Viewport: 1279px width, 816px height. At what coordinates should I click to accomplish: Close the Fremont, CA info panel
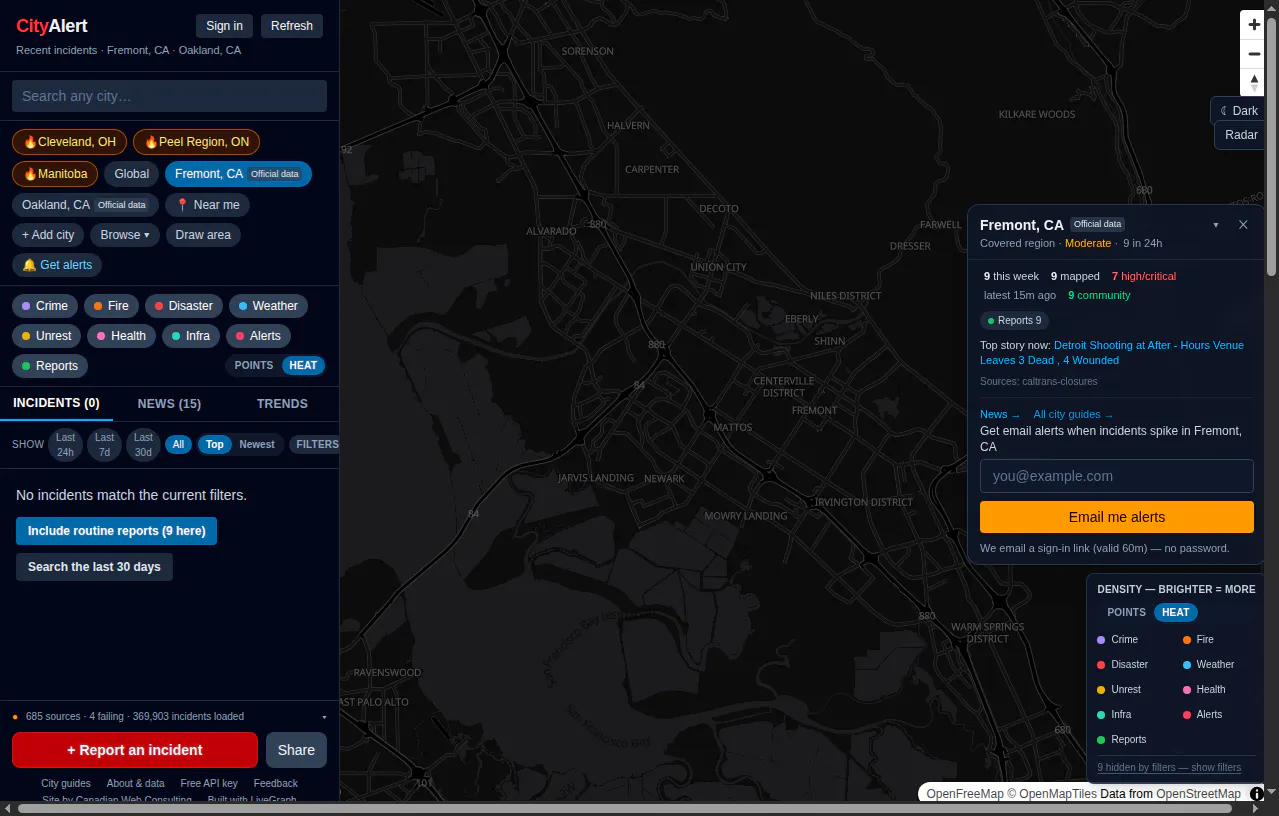click(x=1243, y=225)
